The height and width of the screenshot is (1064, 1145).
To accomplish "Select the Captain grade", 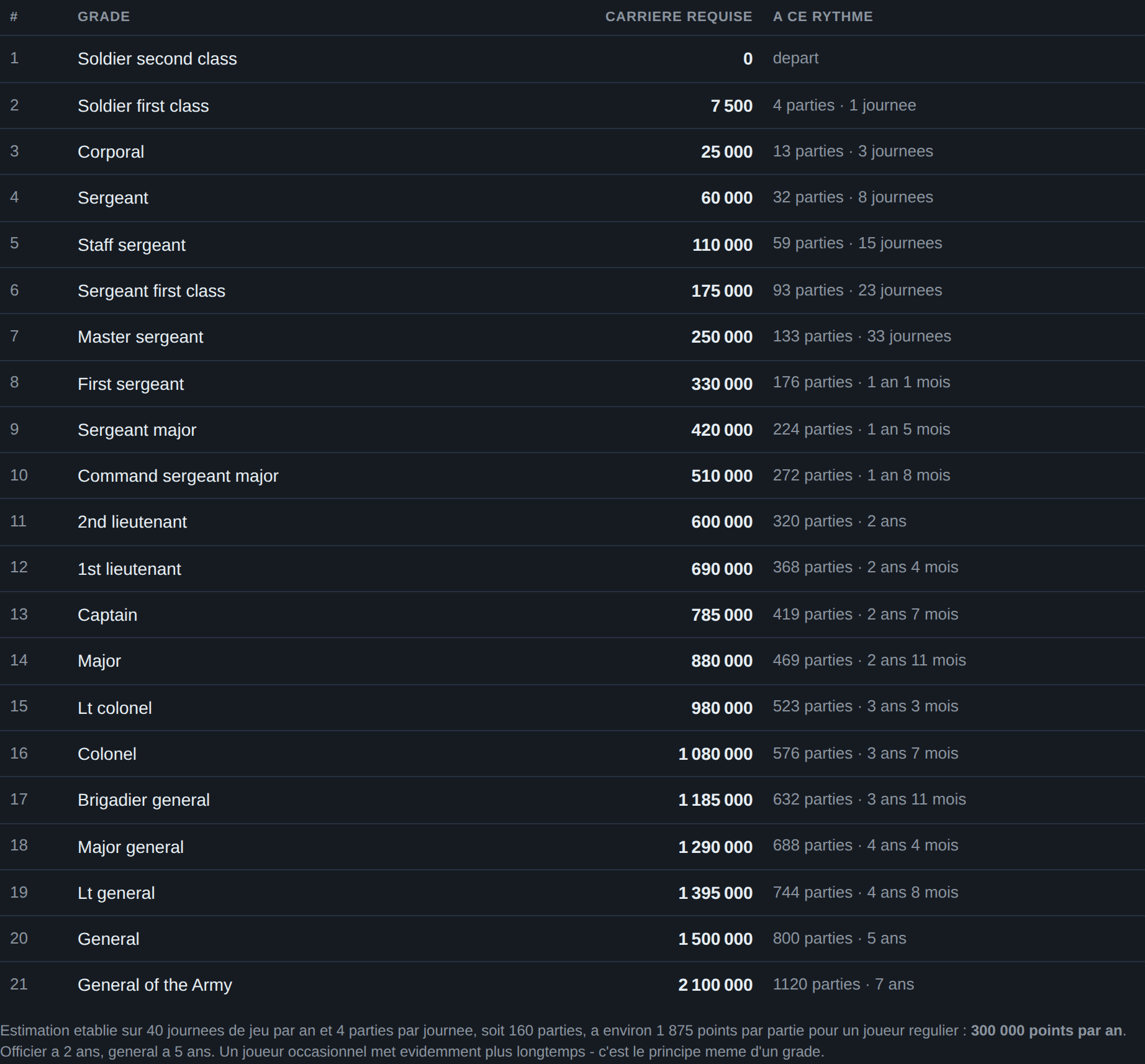I will [107, 615].
